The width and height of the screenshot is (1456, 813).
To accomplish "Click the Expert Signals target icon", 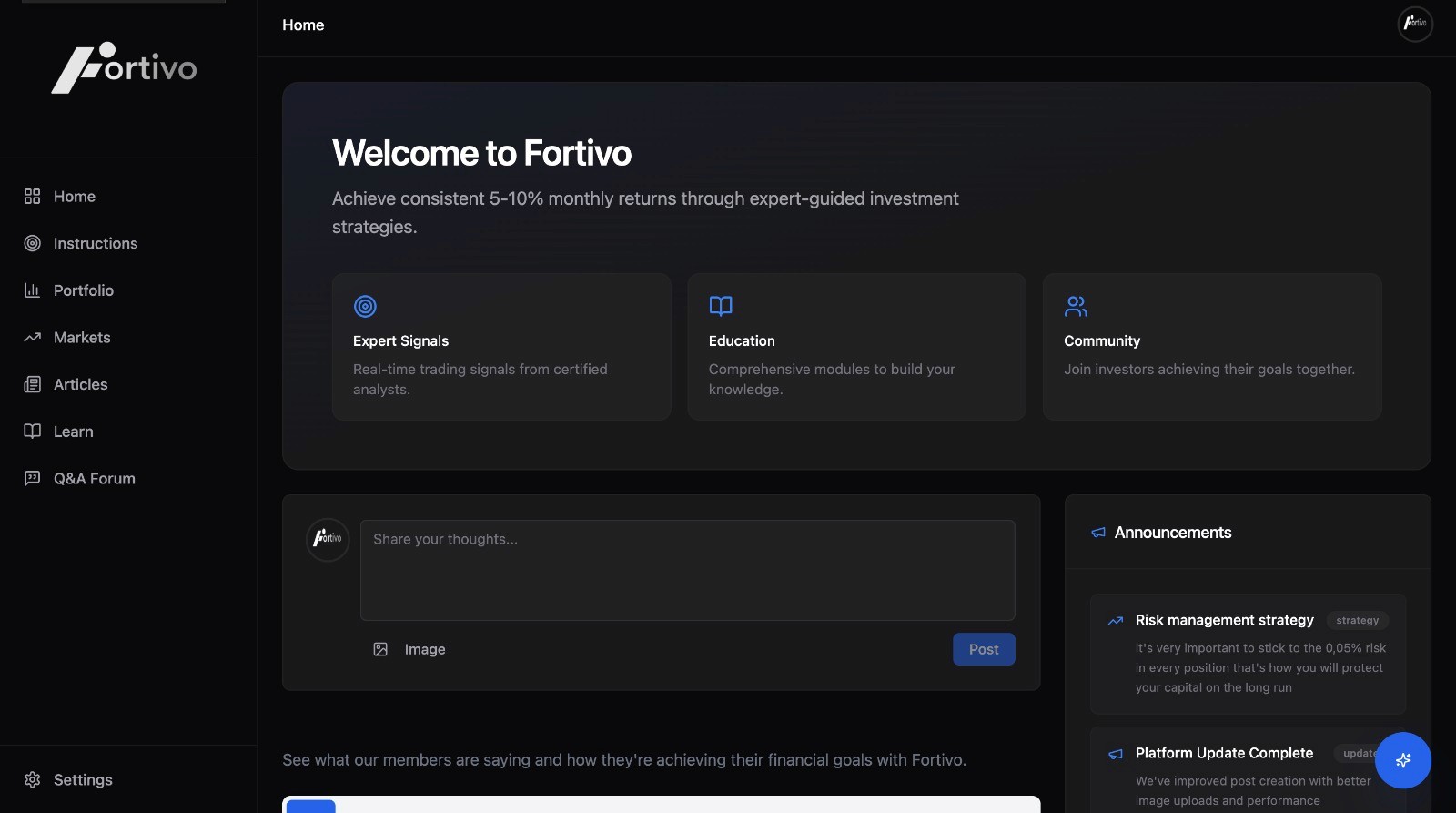I will pos(365,306).
